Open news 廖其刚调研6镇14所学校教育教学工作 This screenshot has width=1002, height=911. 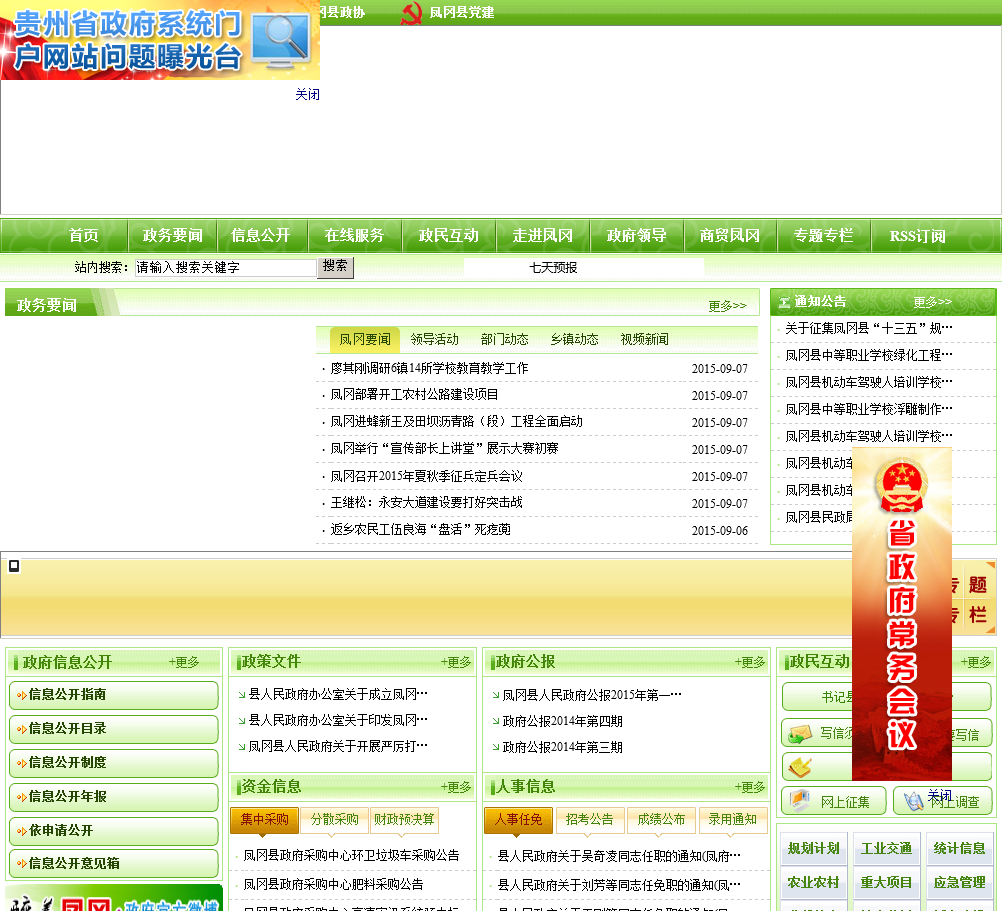click(429, 369)
